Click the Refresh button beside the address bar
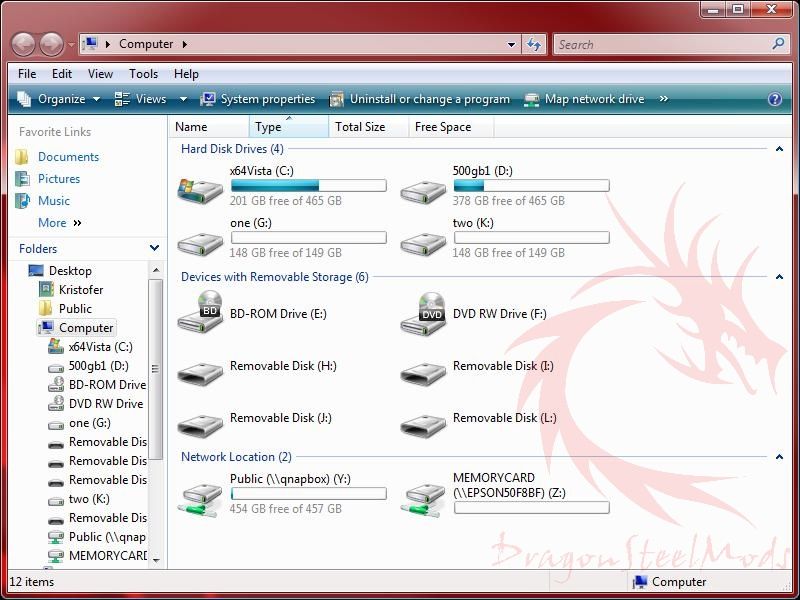 point(534,44)
